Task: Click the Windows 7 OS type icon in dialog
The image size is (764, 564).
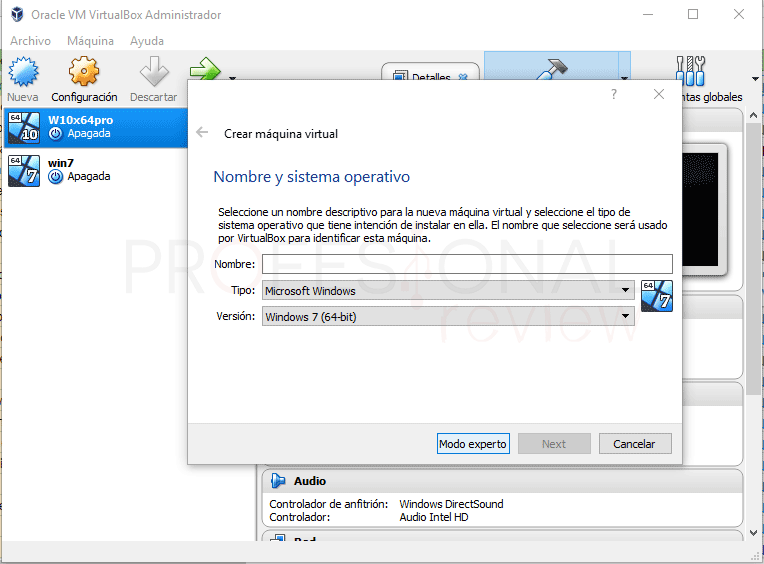Action: pos(657,296)
